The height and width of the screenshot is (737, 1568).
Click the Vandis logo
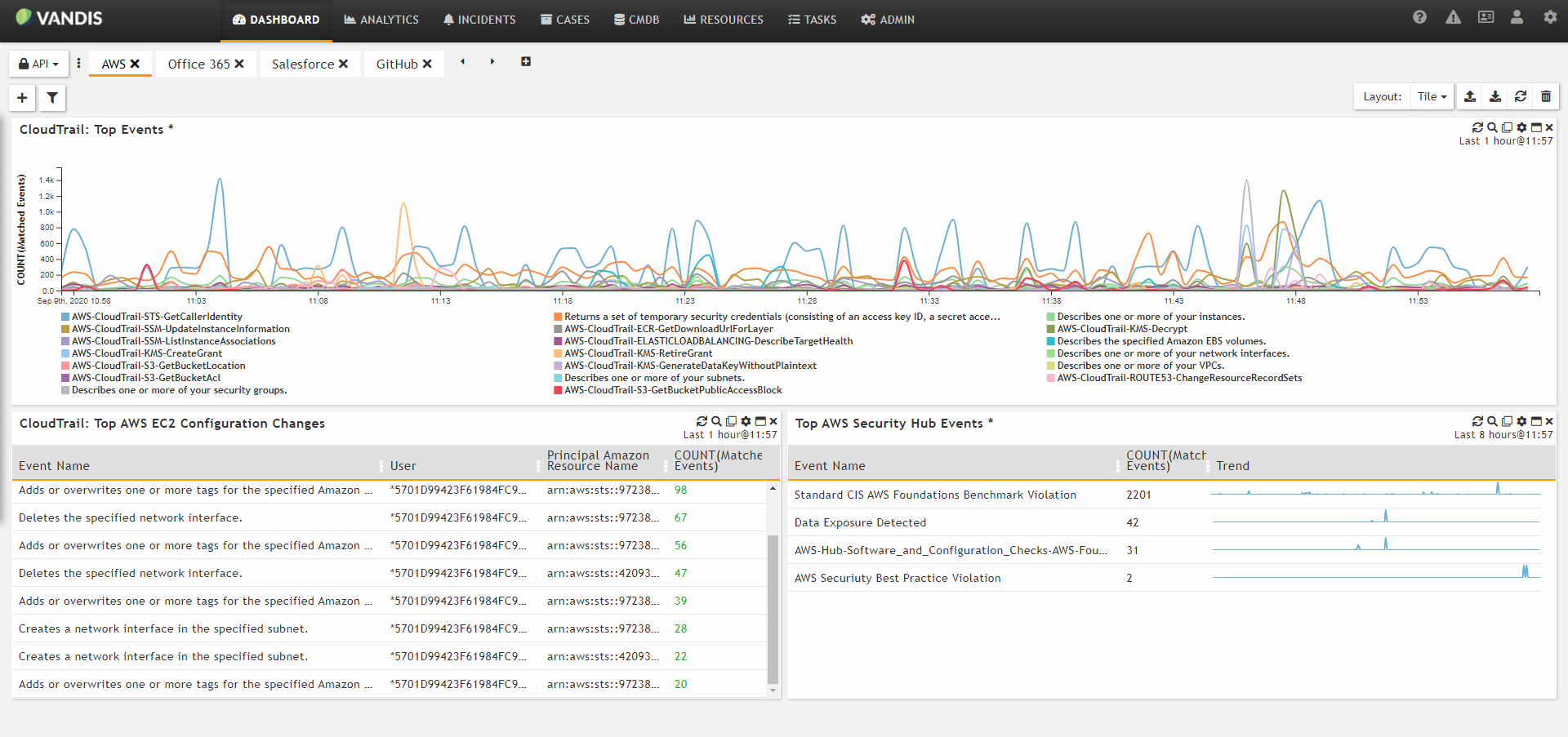(x=59, y=17)
